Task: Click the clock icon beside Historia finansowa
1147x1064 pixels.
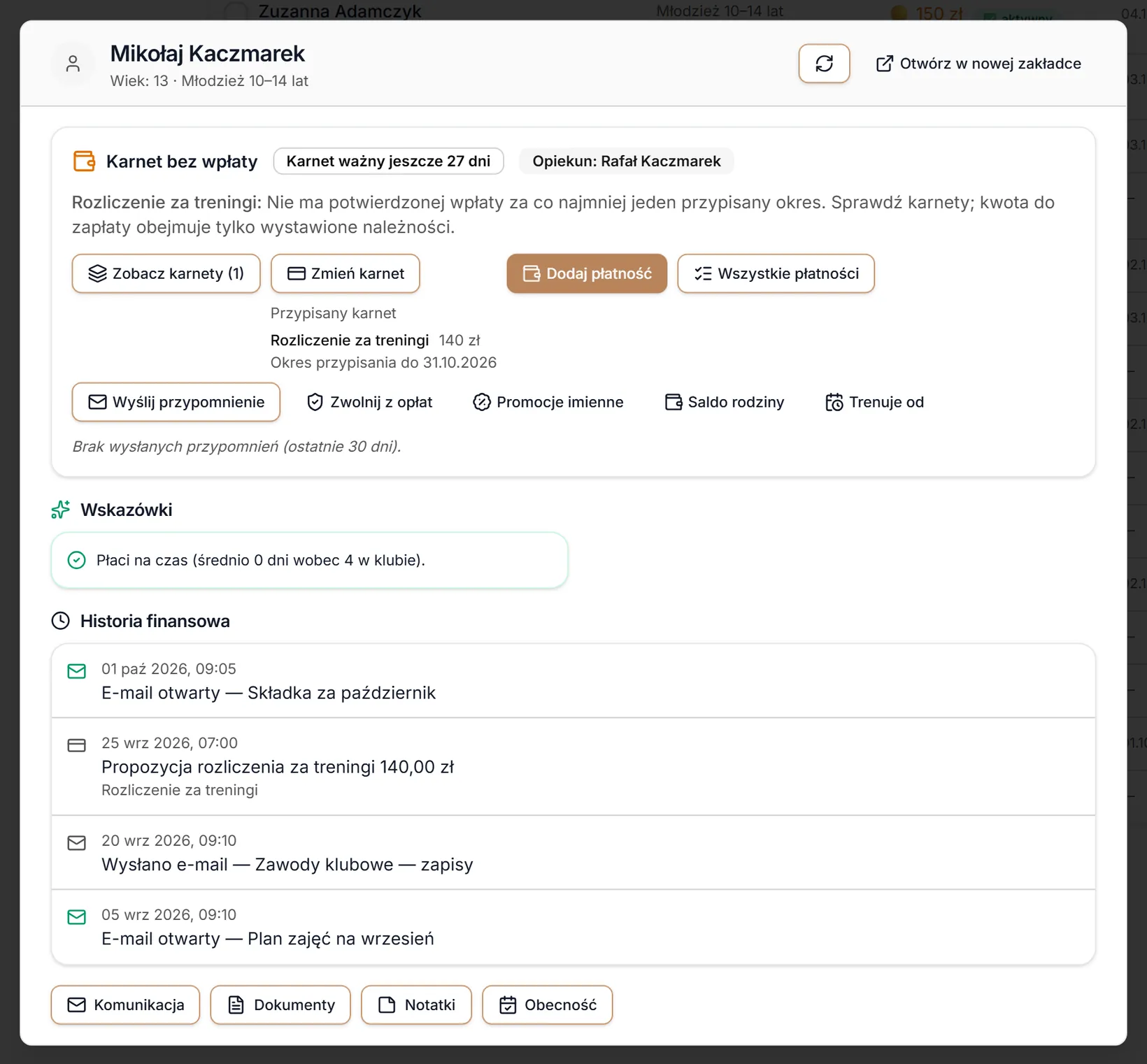Action: point(61,621)
